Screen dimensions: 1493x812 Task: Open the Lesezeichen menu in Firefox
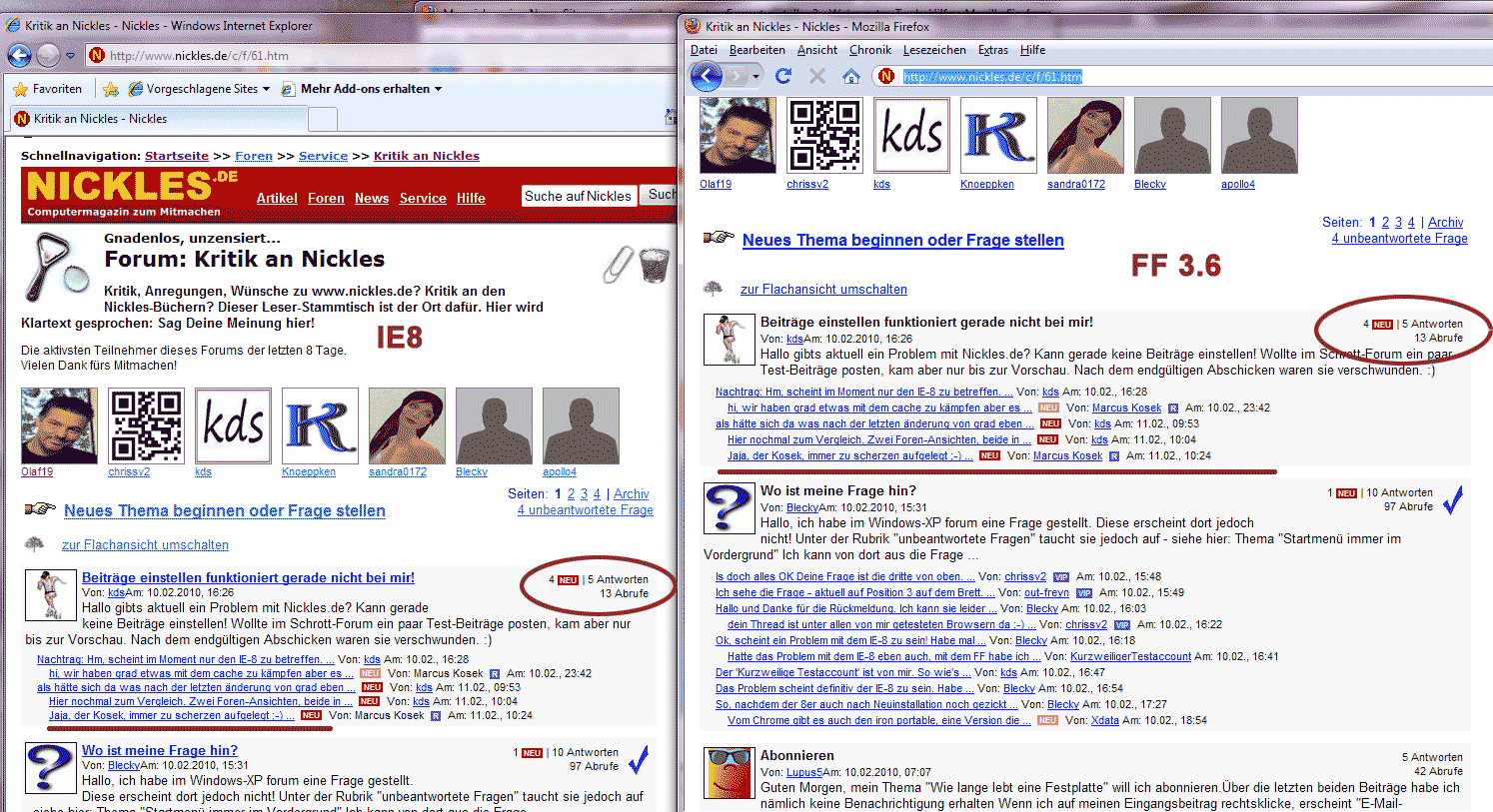(x=934, y=50)
